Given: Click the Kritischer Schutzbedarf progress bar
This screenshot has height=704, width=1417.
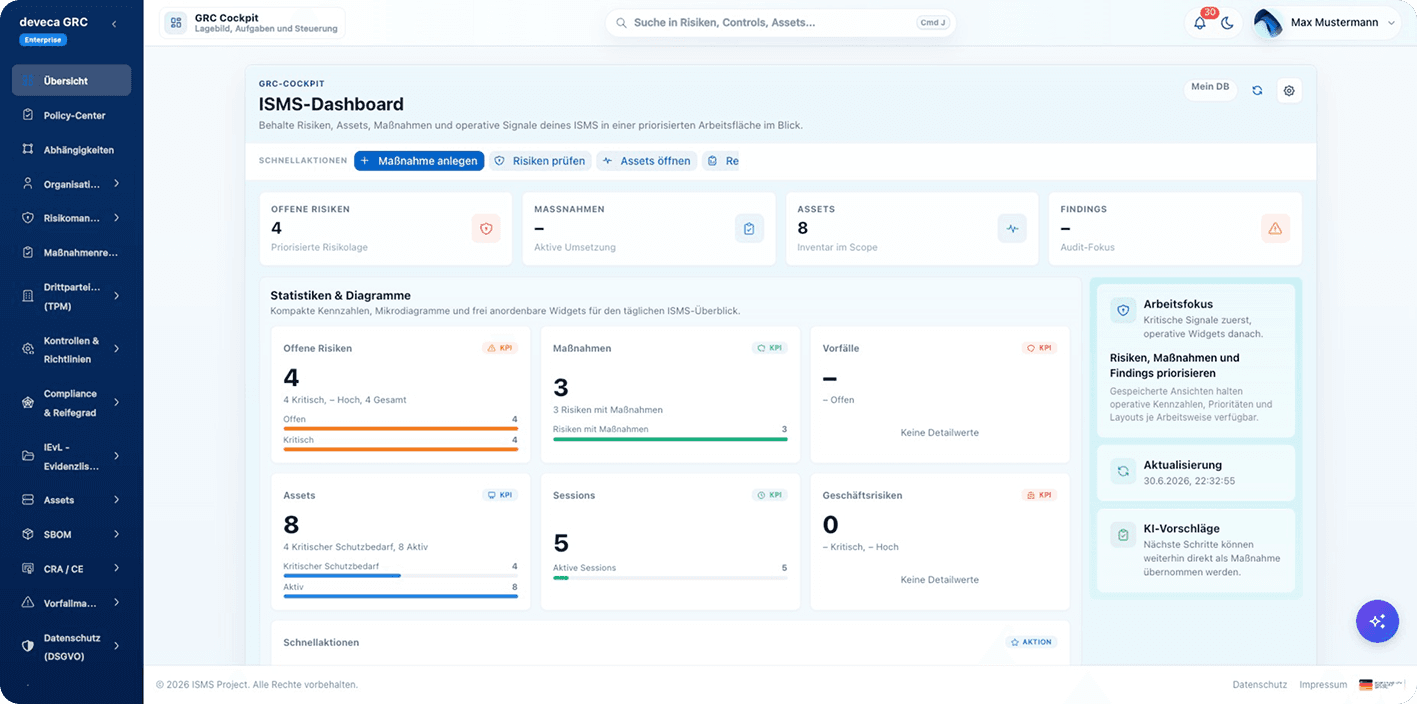Looking at the screenshot, I should [400, 576].
